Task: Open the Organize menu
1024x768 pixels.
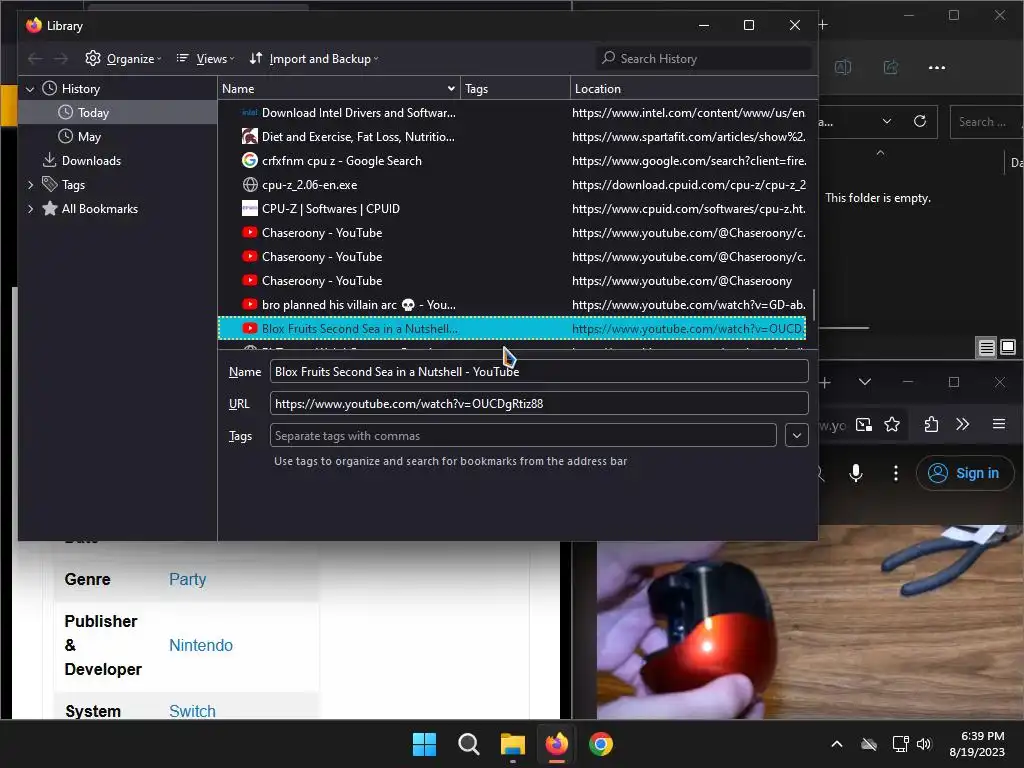Action: click(123, 59)
